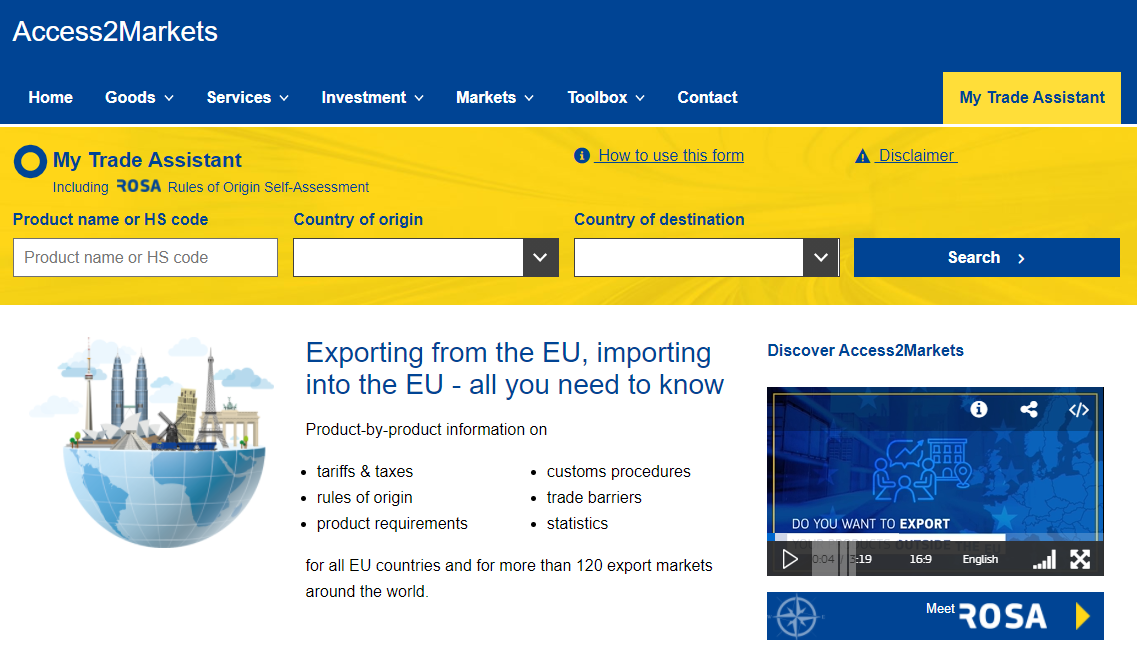
Task: Click the 'statistics' bullet text
Action: (x=577, y=524)
